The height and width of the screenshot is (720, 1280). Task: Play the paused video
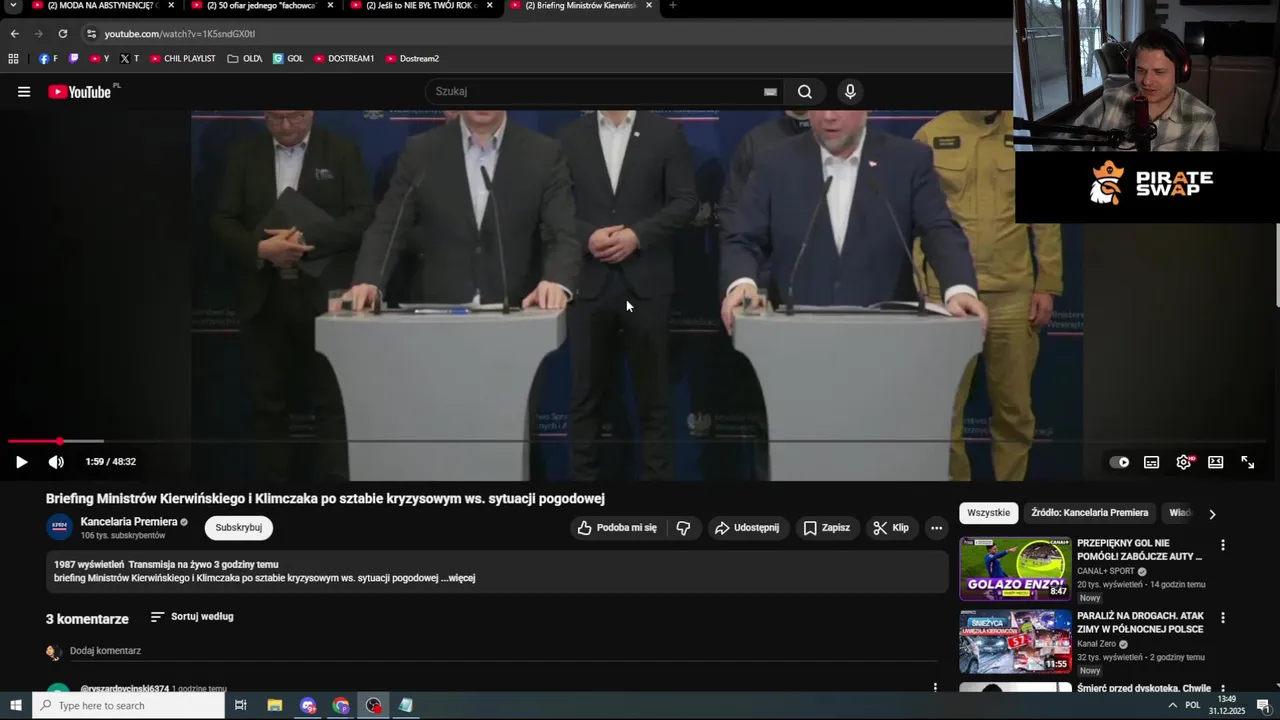point(21,462)
